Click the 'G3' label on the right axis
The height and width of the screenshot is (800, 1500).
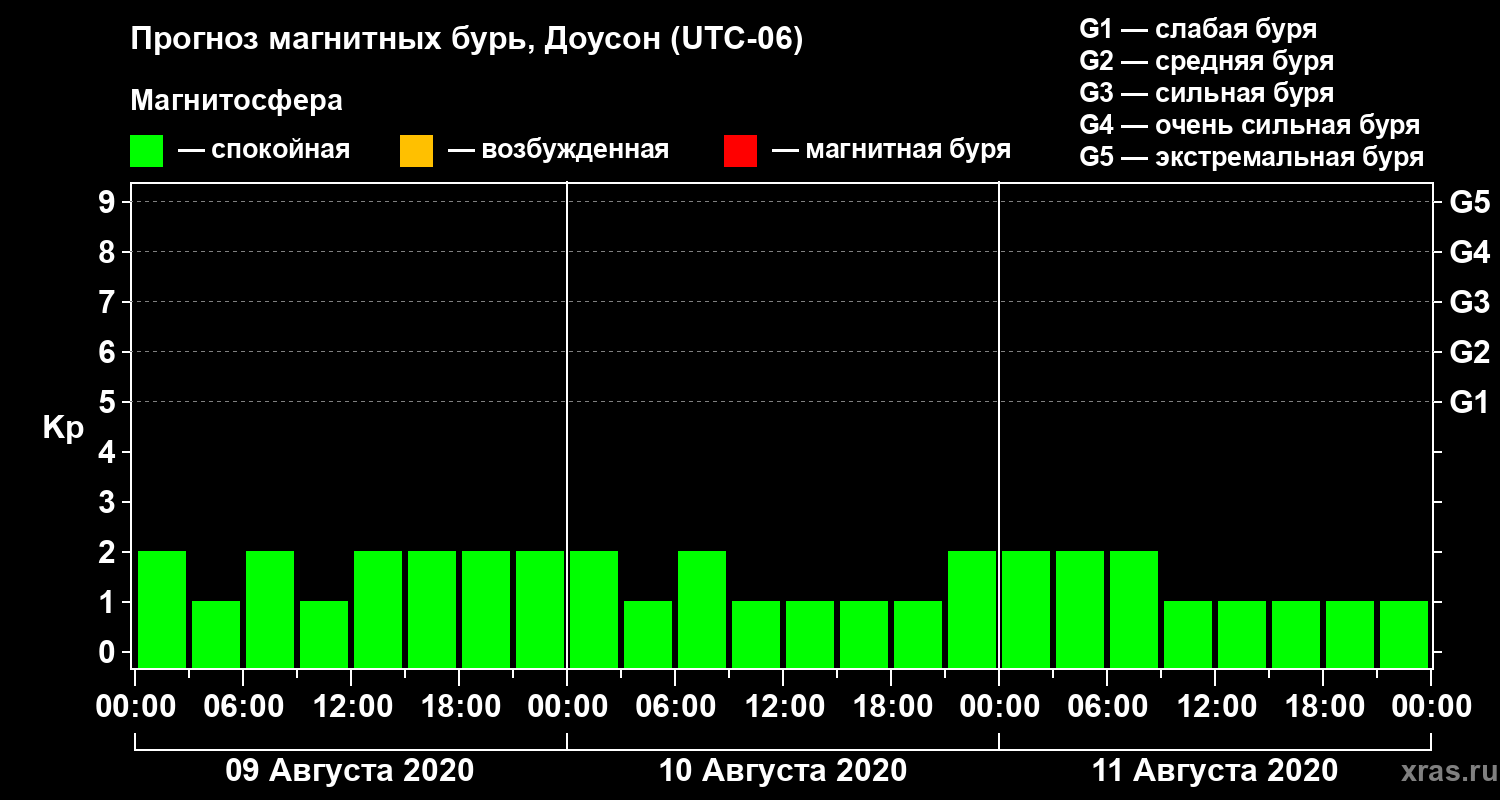point(1469,302)
